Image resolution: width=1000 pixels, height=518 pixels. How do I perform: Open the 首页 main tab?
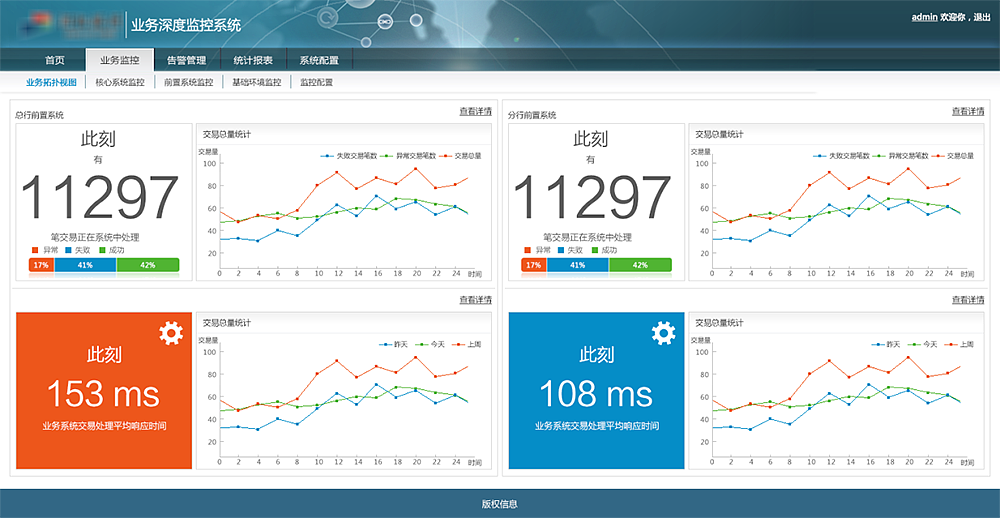click(x=55, y=61)
